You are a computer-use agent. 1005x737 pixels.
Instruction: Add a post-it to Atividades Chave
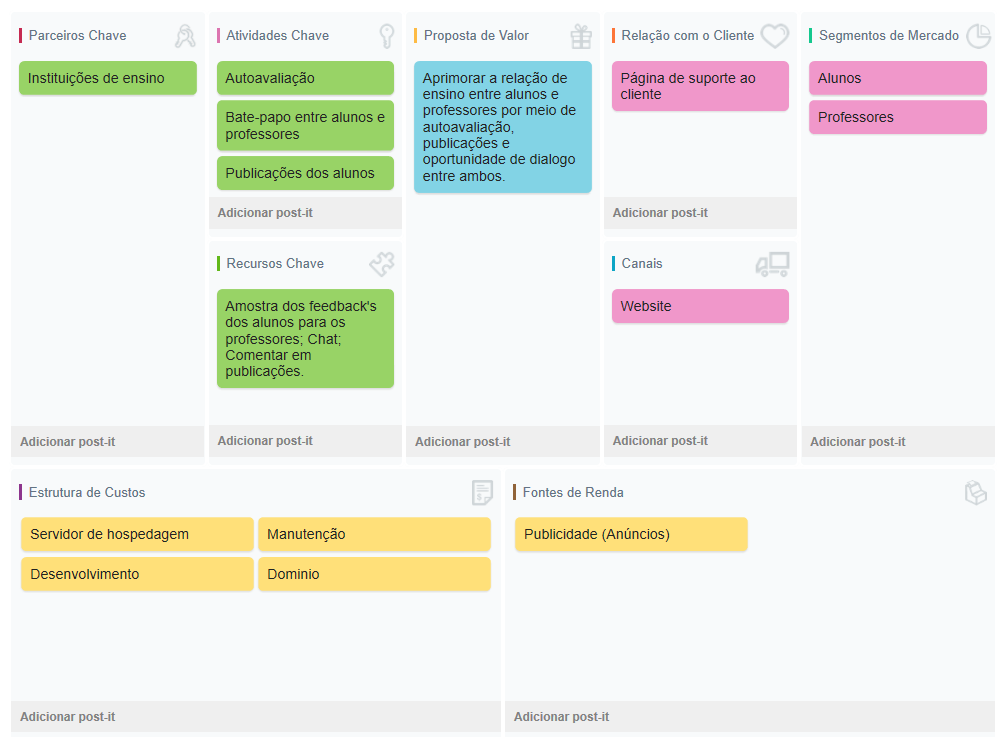[x=265, y=213]
